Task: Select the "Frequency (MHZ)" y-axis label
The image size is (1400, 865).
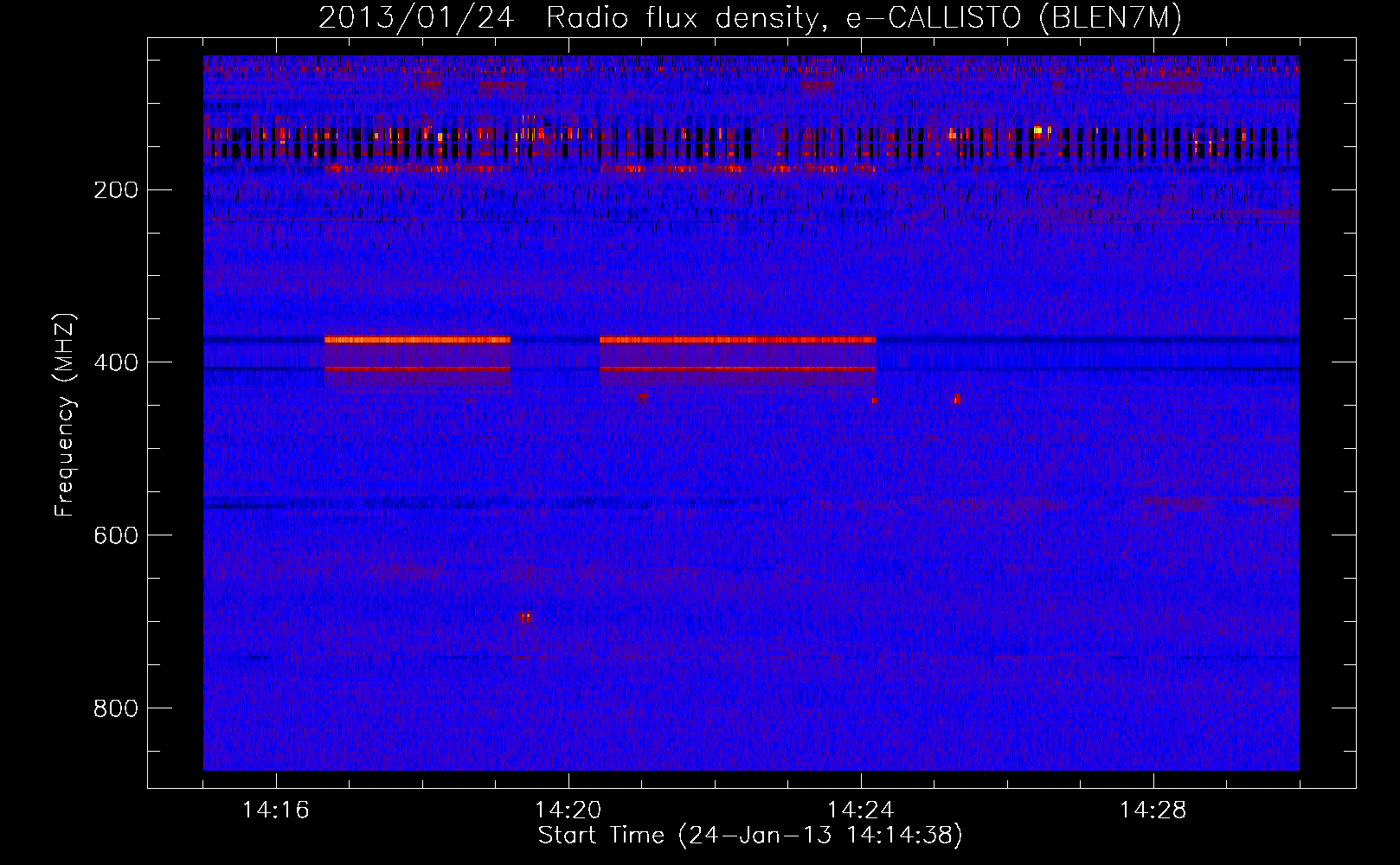Action: click(x=65, y=415)
